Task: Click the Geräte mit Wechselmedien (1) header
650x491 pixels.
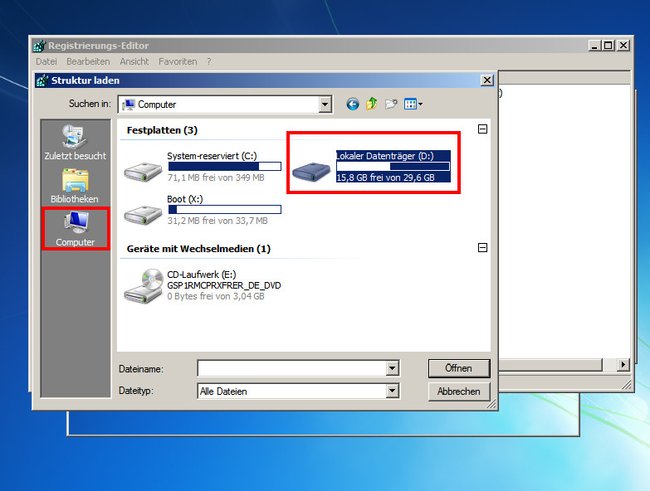Action: point(199,249)
